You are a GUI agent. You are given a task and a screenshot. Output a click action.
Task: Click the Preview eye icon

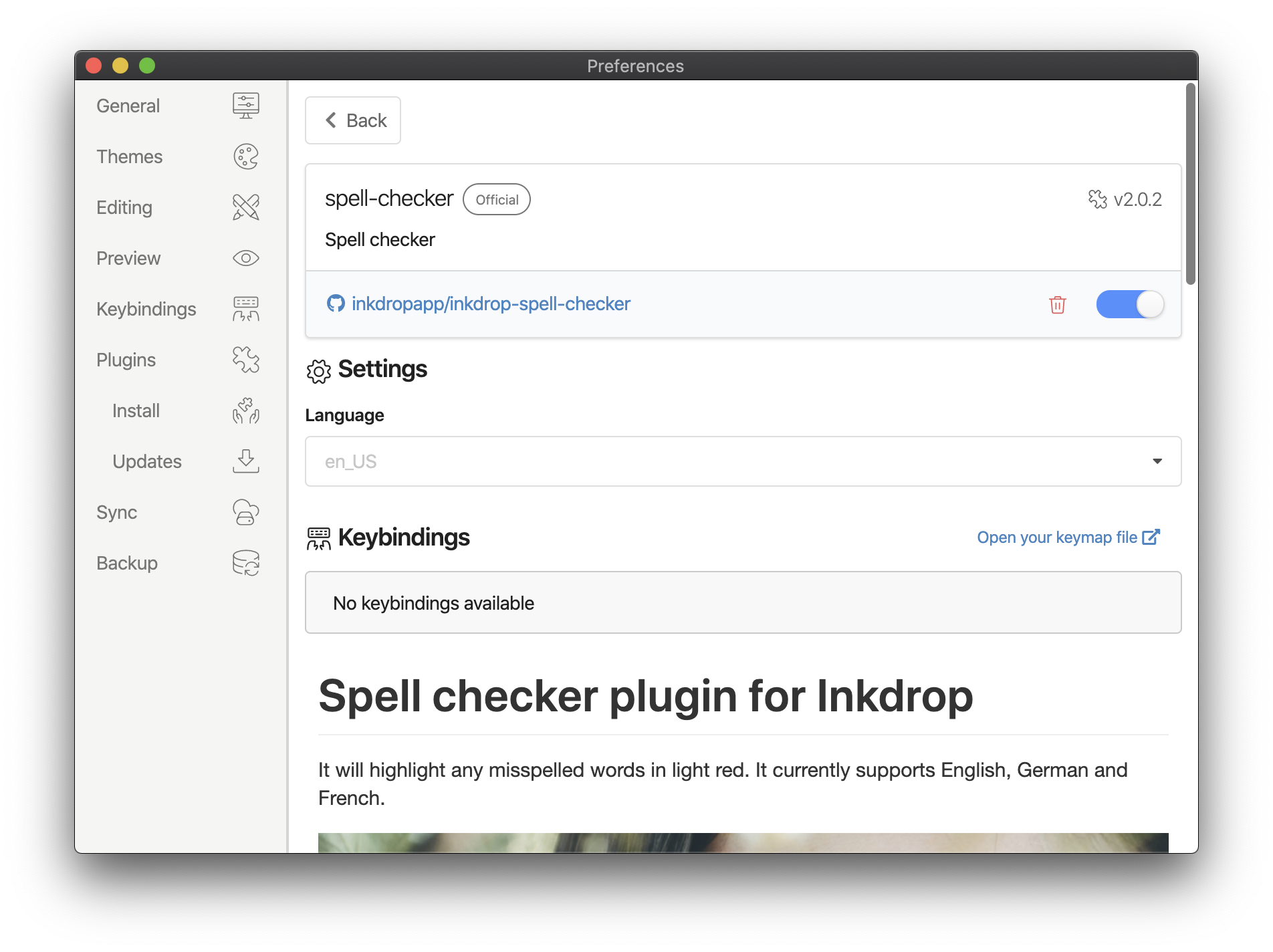[x=245, y=258]
